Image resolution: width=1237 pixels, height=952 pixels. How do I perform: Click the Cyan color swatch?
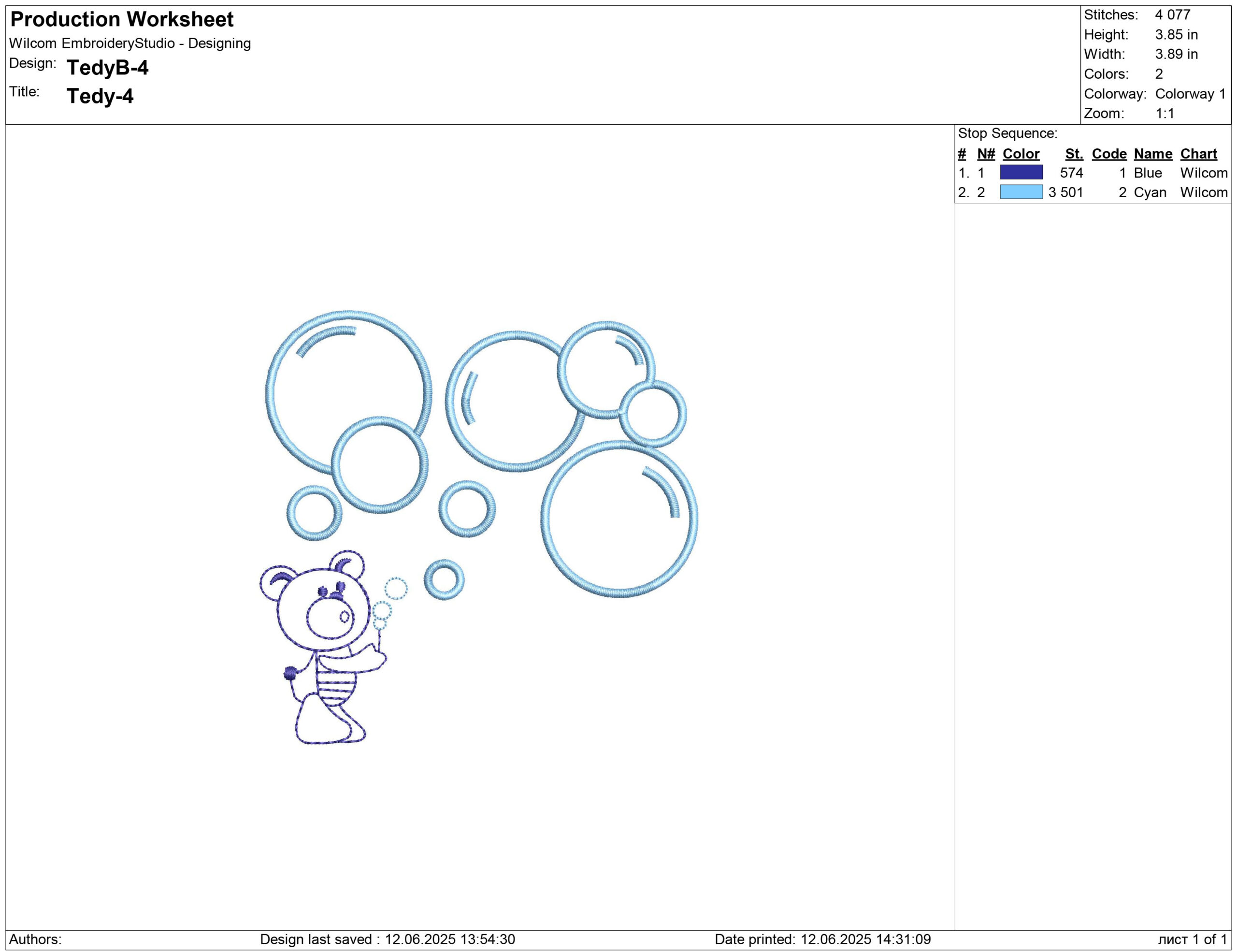1021,192
